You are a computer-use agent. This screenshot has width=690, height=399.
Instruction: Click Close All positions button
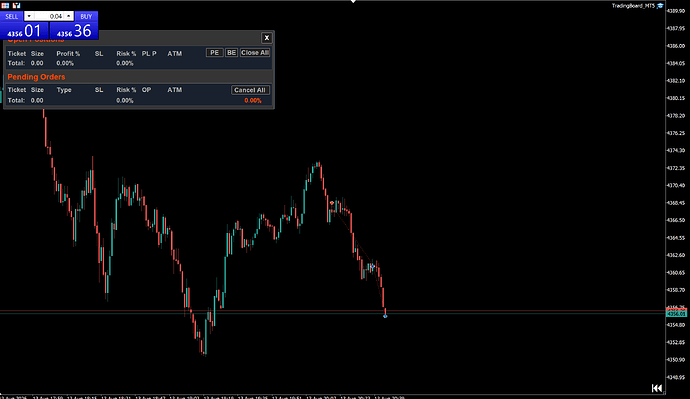pos(255,53)
